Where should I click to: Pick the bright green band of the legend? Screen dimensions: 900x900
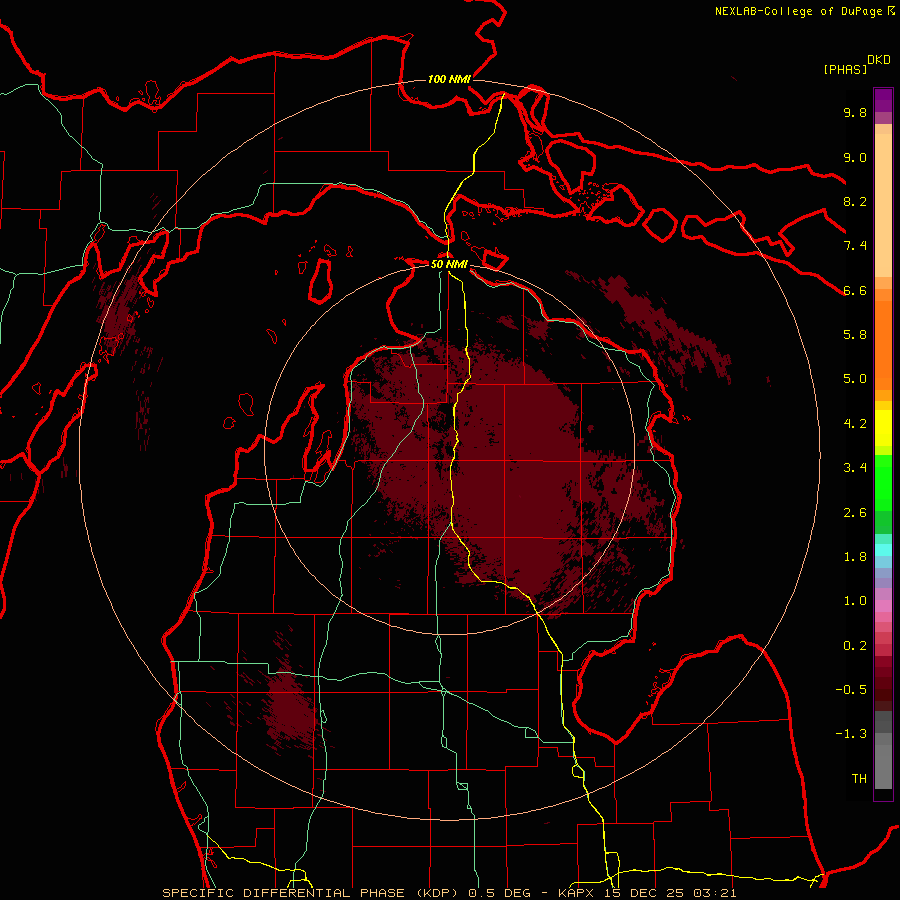pyautogui.click(x=883, y=482)
